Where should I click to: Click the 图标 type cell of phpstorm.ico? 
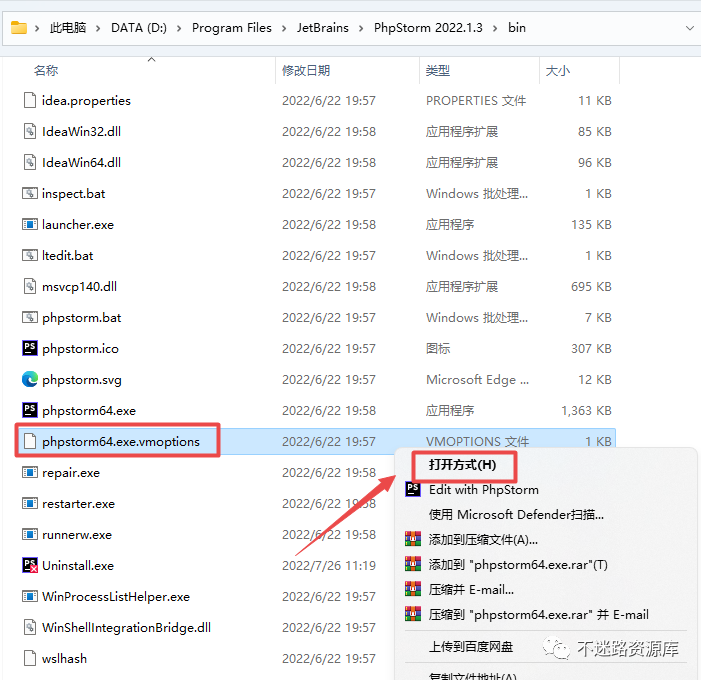[438, 348]
